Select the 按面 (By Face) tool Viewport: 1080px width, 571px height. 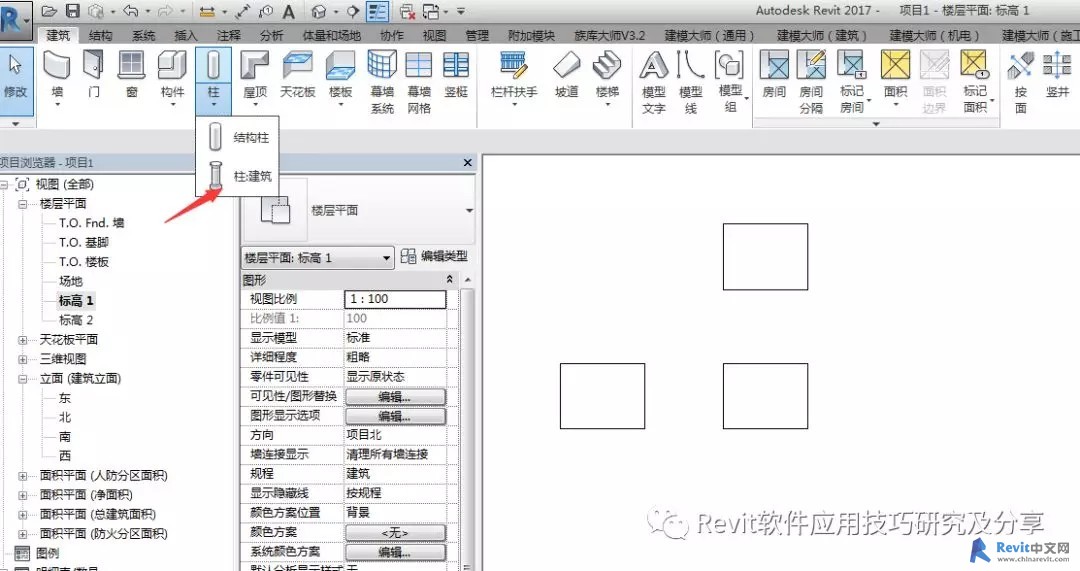click(1020, 81)
